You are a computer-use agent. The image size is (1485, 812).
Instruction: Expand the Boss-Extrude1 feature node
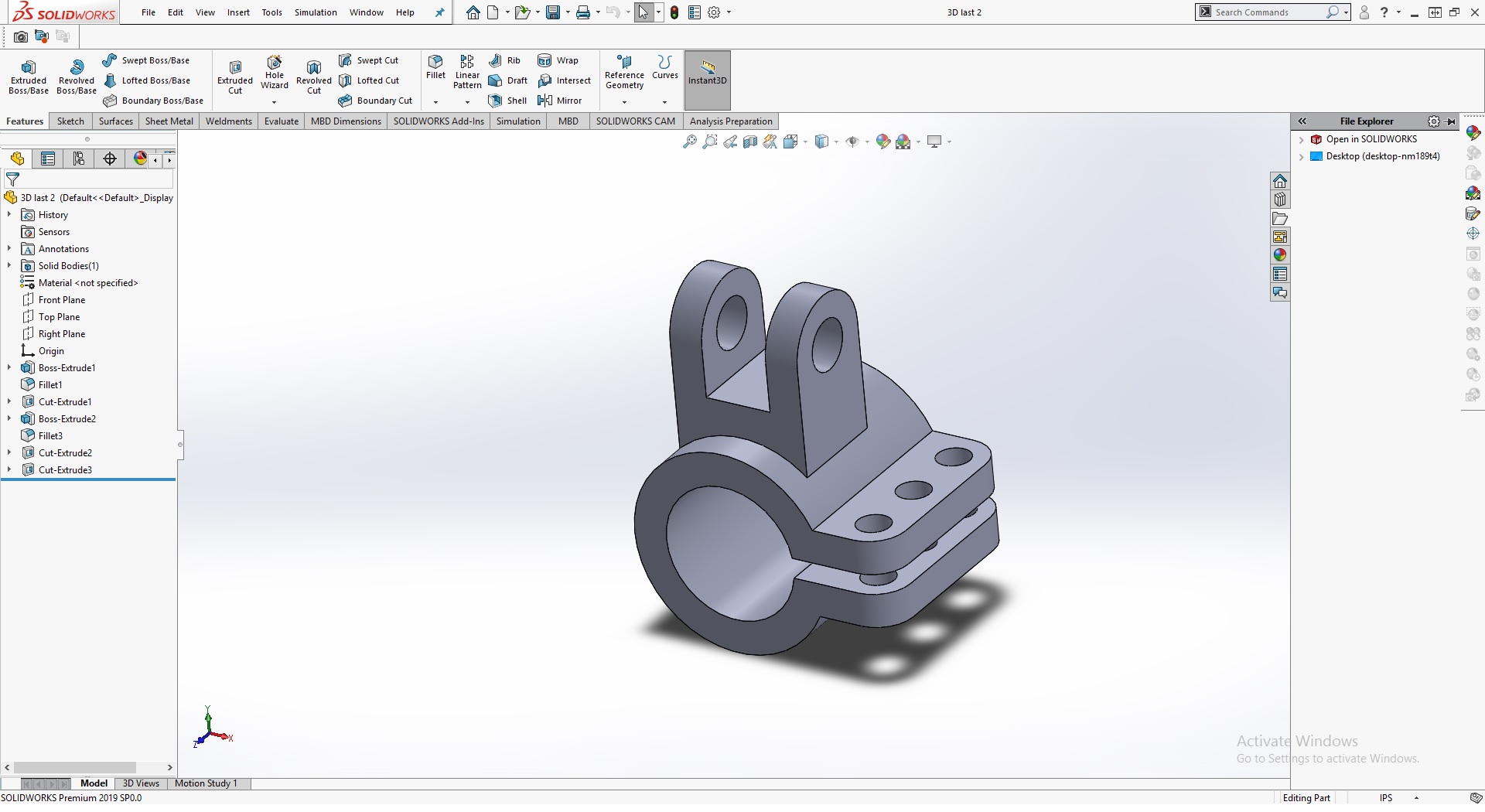[x=9, y=368]
